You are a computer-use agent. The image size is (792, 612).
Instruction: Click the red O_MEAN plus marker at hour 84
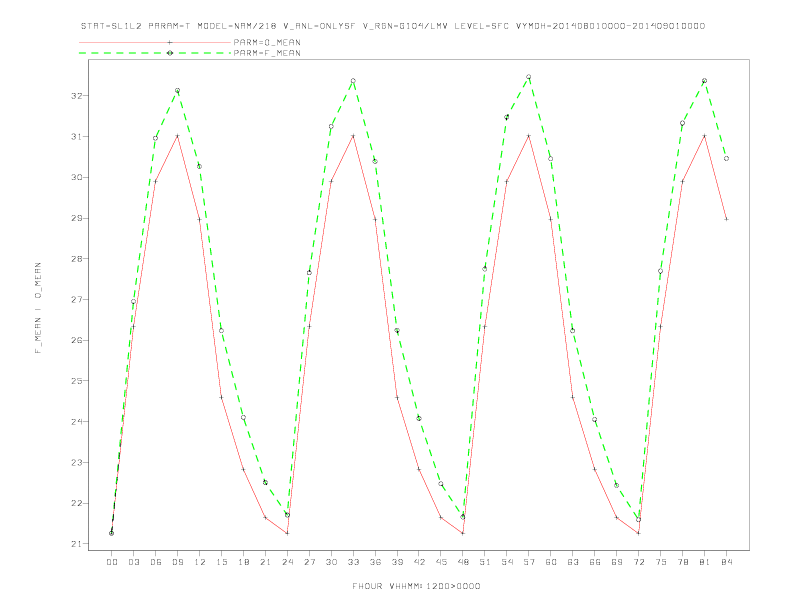point(726,219)
